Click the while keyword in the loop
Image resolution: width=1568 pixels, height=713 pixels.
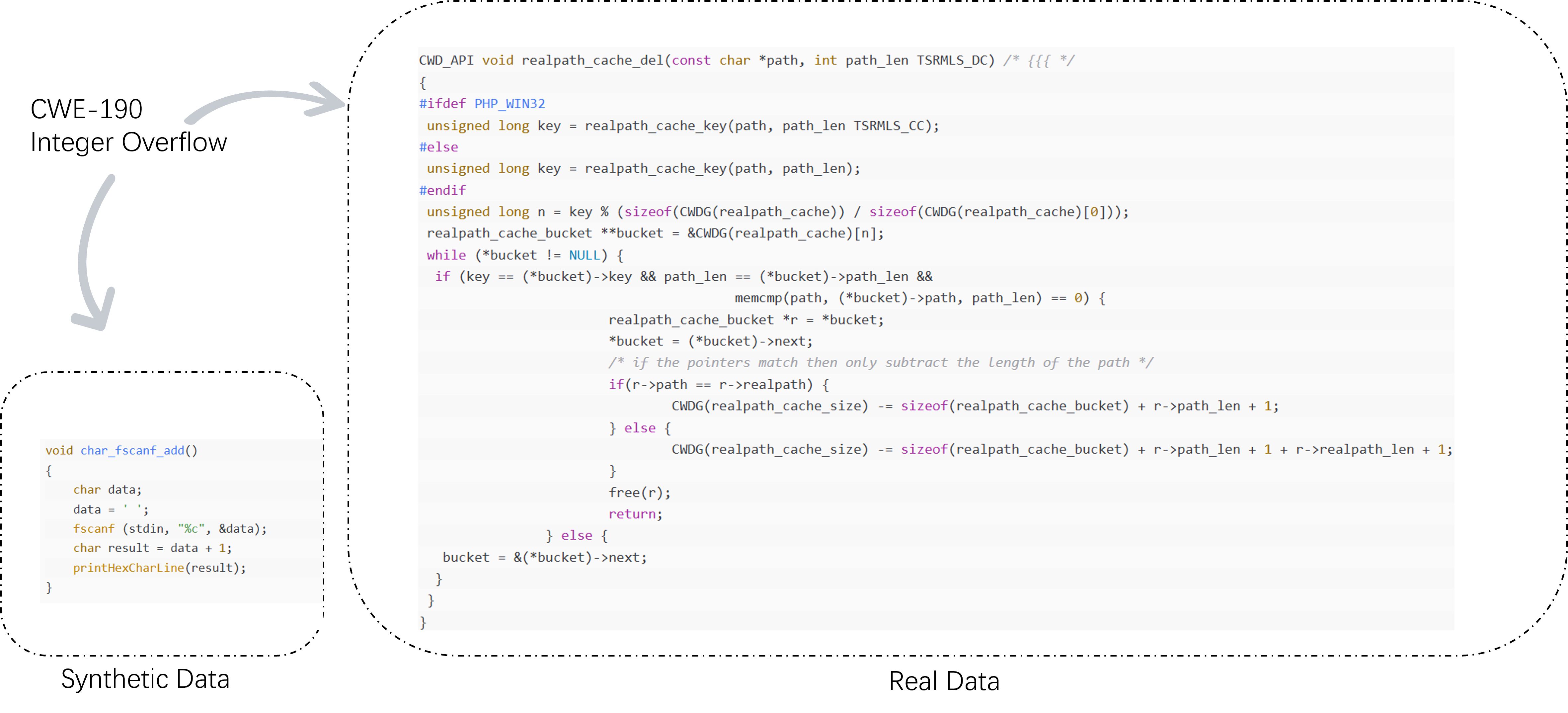tap(446, 255)
